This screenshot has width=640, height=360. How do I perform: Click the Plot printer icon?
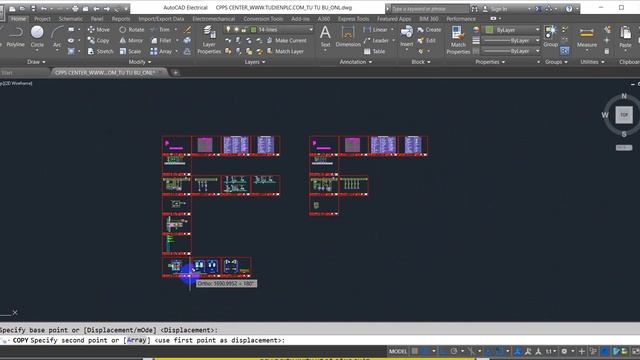tap(75, 9)
